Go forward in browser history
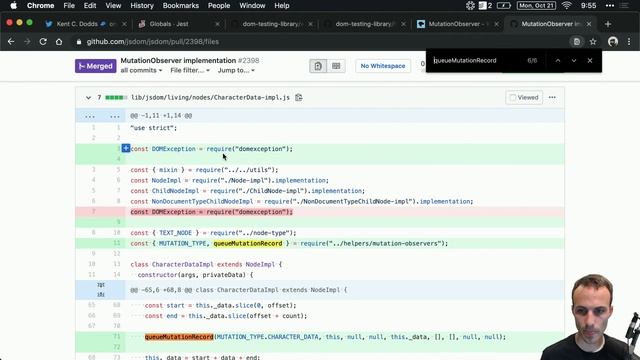The width and height of the screenshot is (640, 360). 27,42
